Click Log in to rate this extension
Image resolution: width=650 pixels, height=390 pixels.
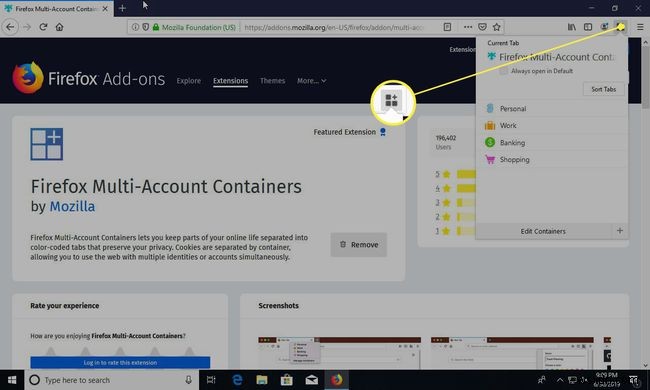(x=120, y=363)
